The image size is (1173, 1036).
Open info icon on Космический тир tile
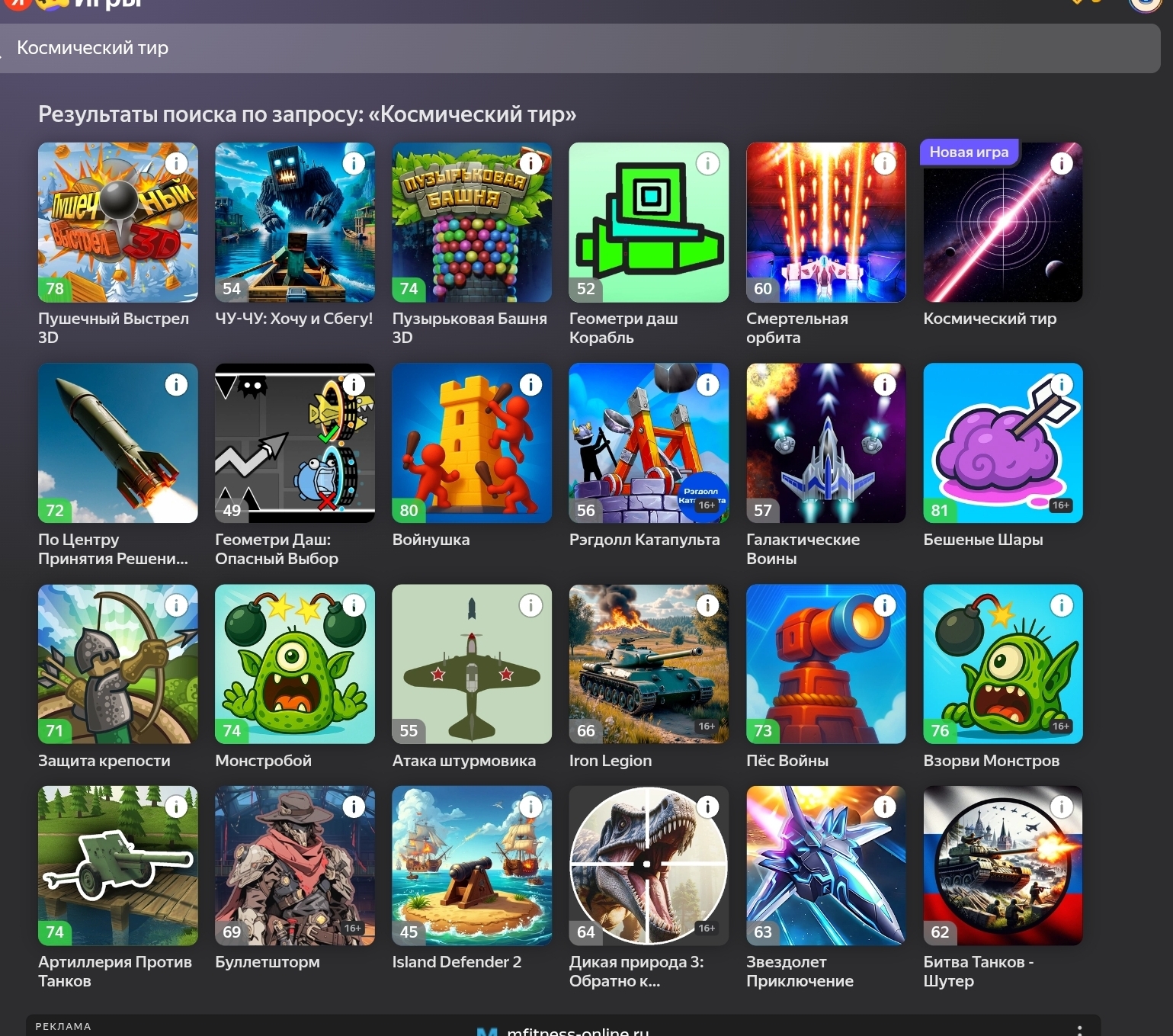[x=1061, y=163]
